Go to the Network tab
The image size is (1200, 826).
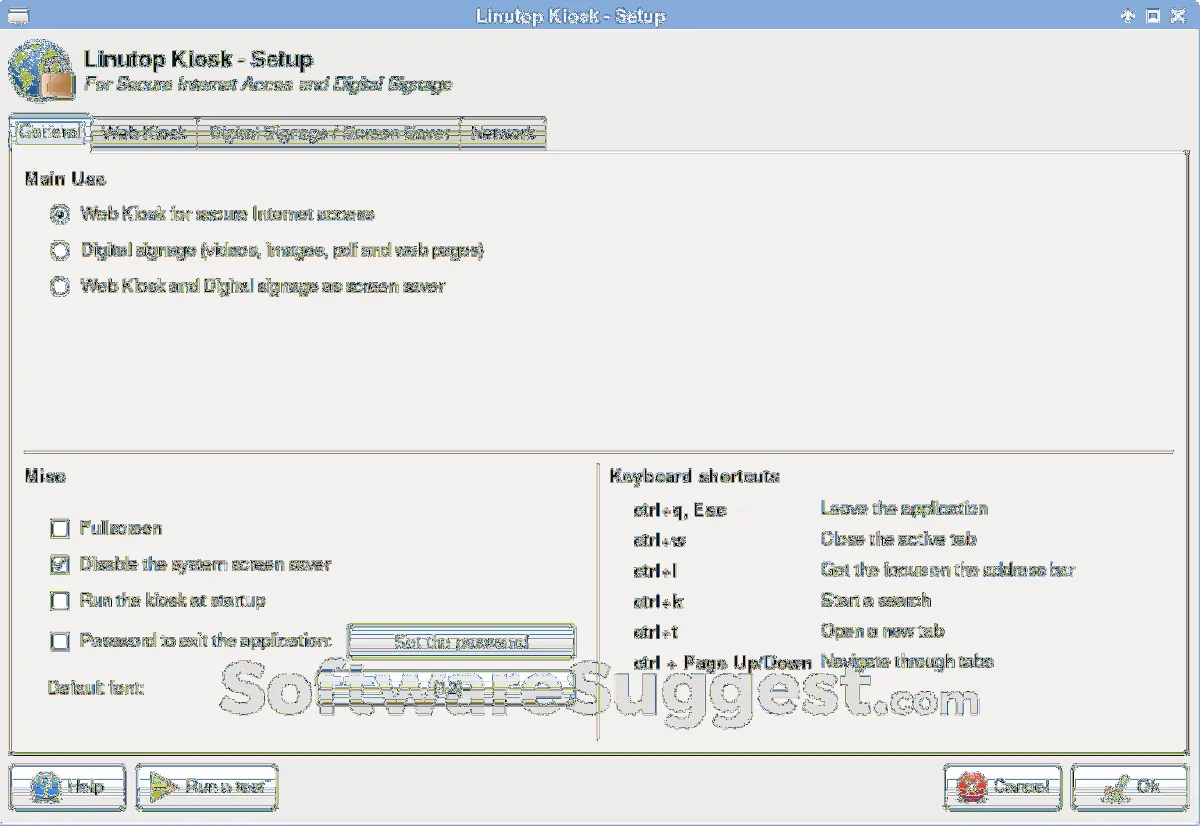(x=503, y=133)
